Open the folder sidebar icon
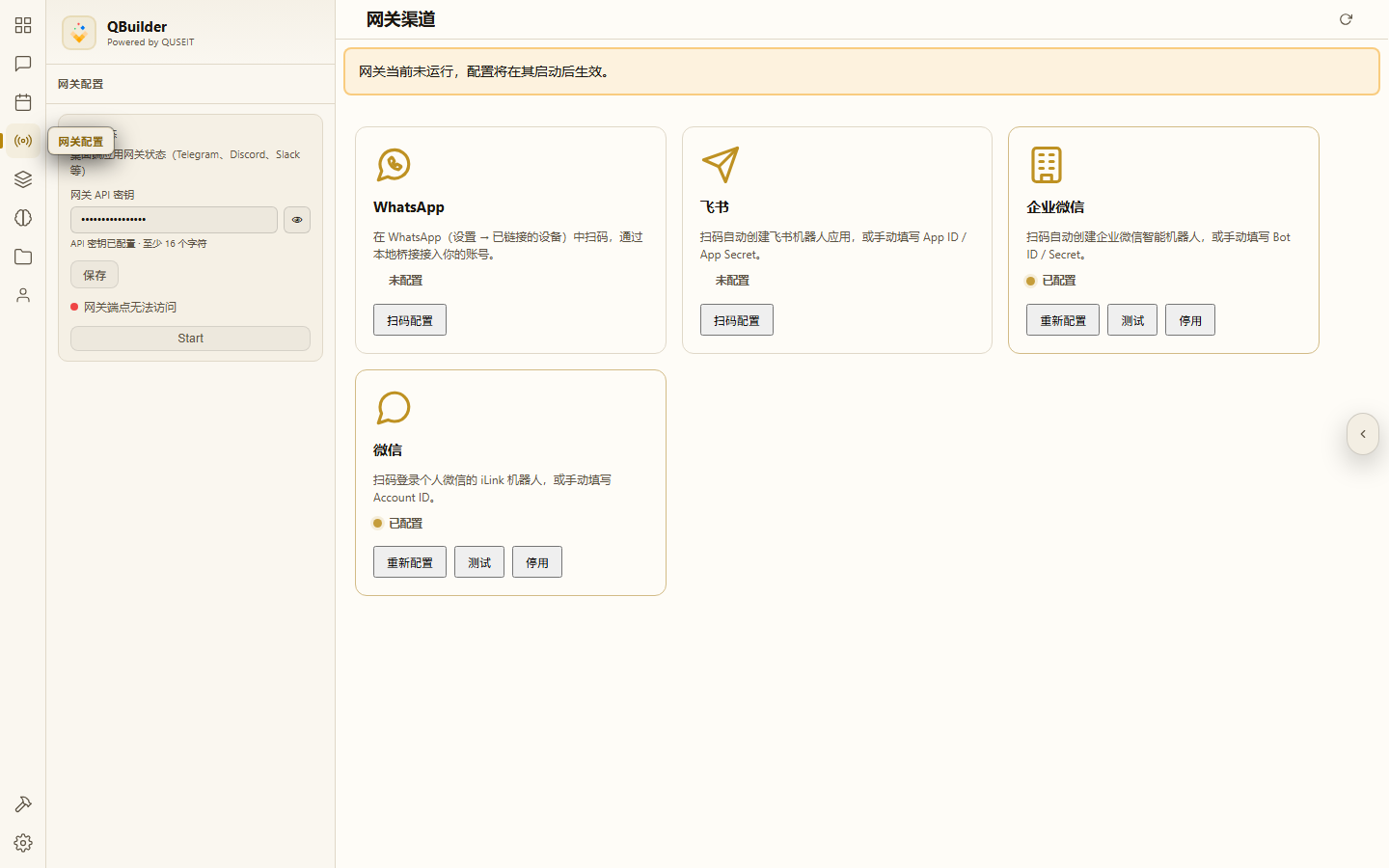Image resolution: width=1389 pixels, height=868 pixels. (x=23, y=257)
